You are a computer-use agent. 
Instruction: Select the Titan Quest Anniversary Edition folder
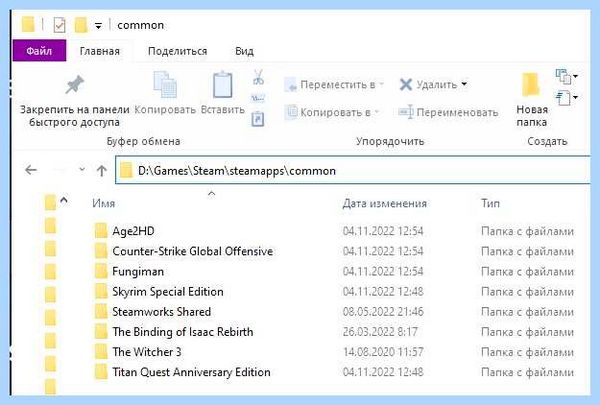click(x=191, y=372)
